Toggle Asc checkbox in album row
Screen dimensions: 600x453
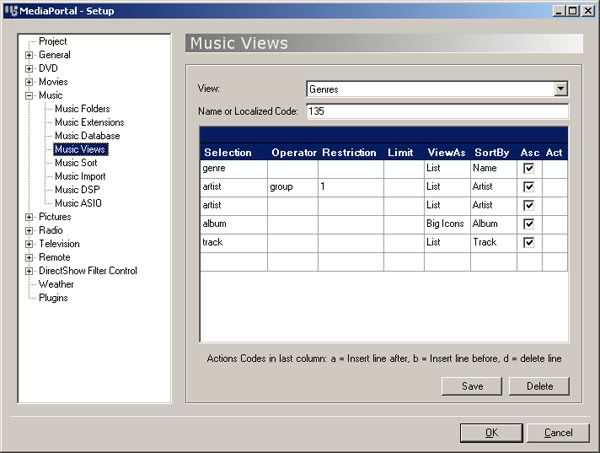click(x=528, y=224)
